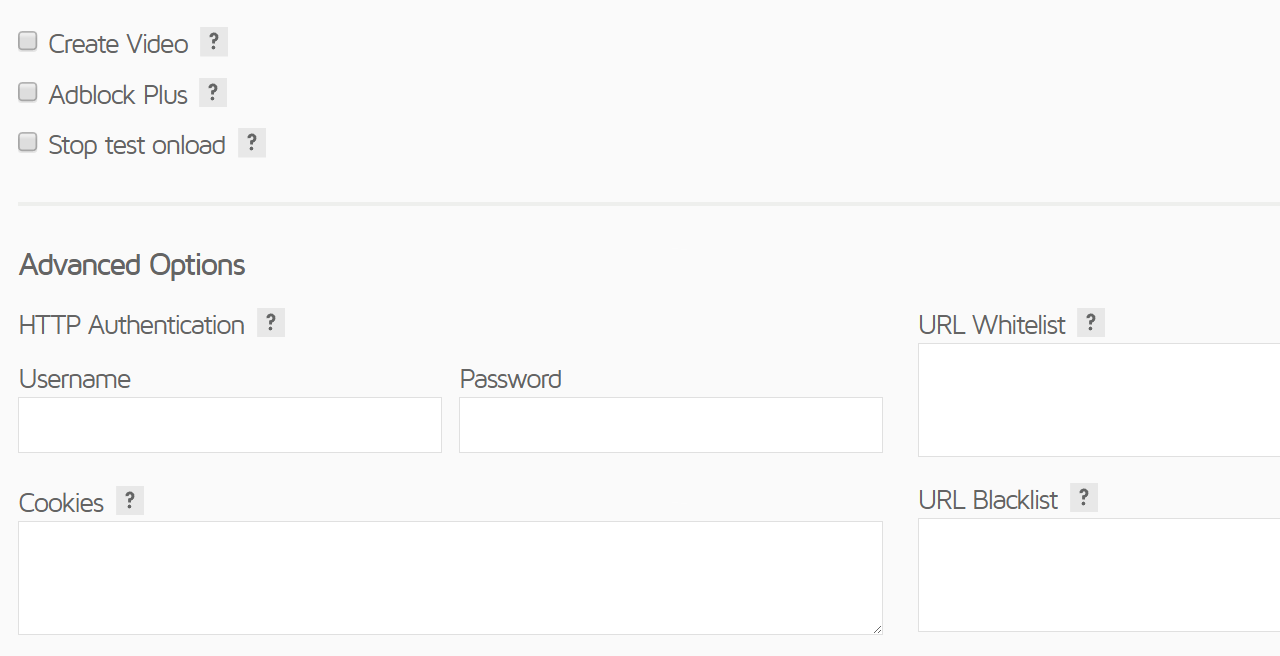The width and height of the screenshot is (1280, 656).
Task: Open the HTTP Authentication help icon
Action: (x=271, y=323)
